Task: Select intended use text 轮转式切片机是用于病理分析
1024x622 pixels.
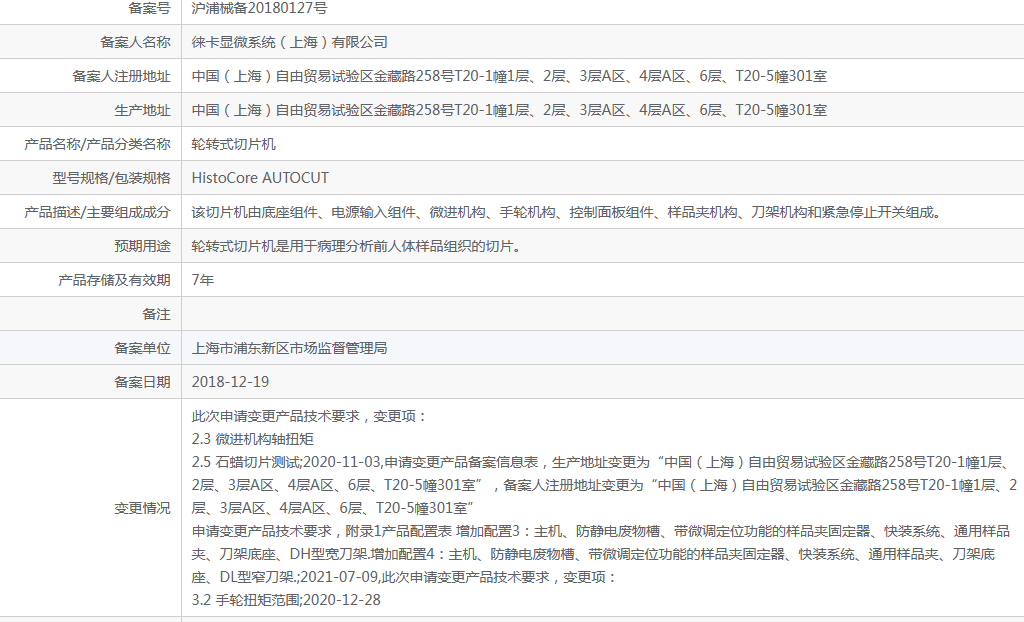Action: tap(357, 246)
